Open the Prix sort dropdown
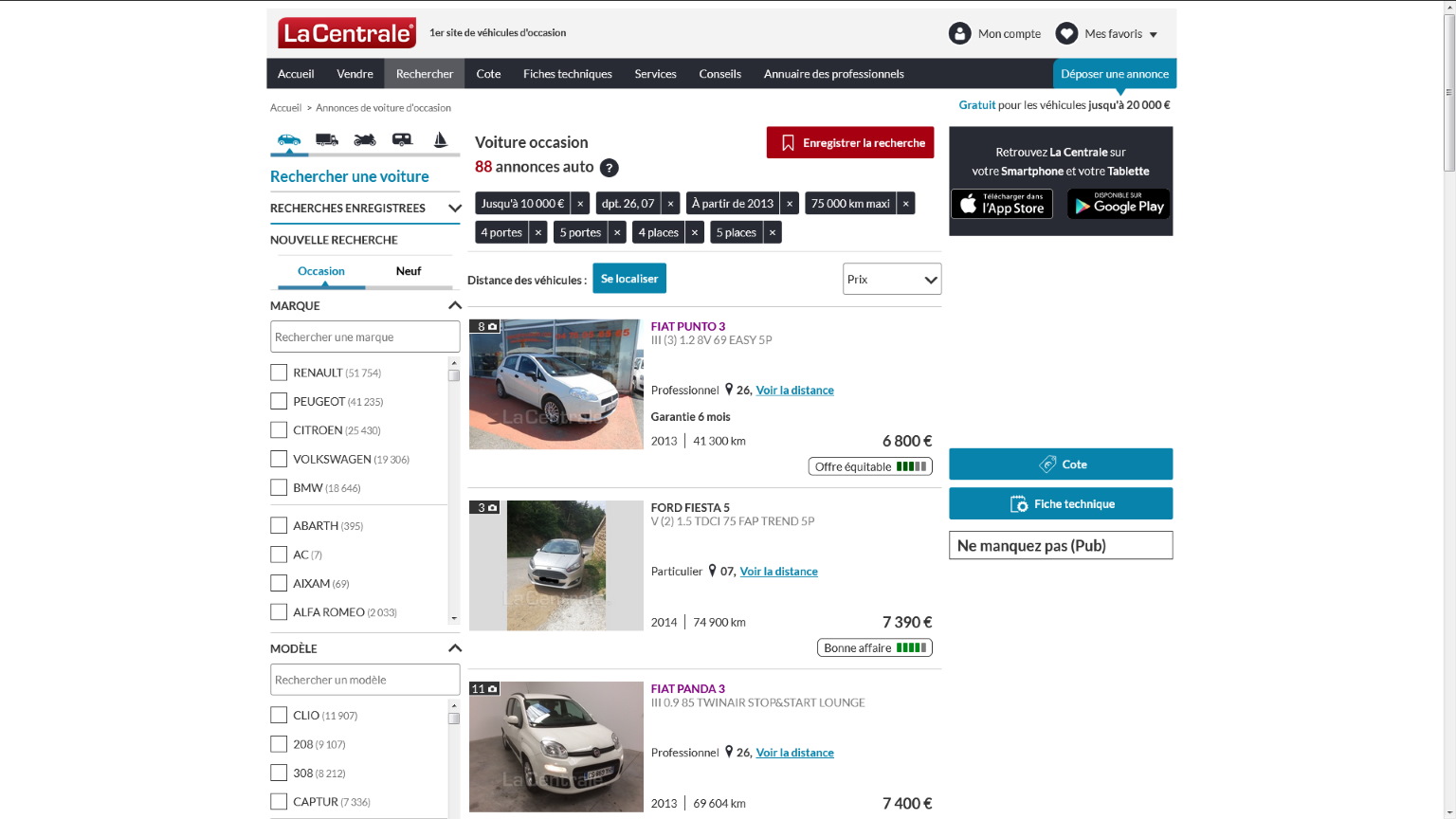The image size is (1456, 819). (x=892, y=279)
